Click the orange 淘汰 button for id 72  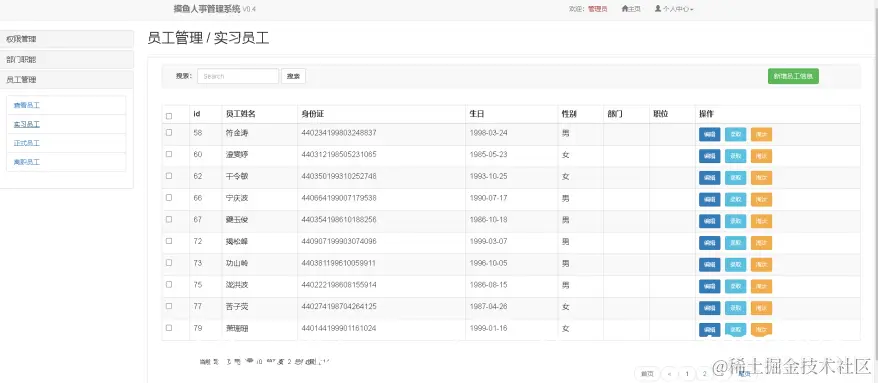tap(762, 243)
